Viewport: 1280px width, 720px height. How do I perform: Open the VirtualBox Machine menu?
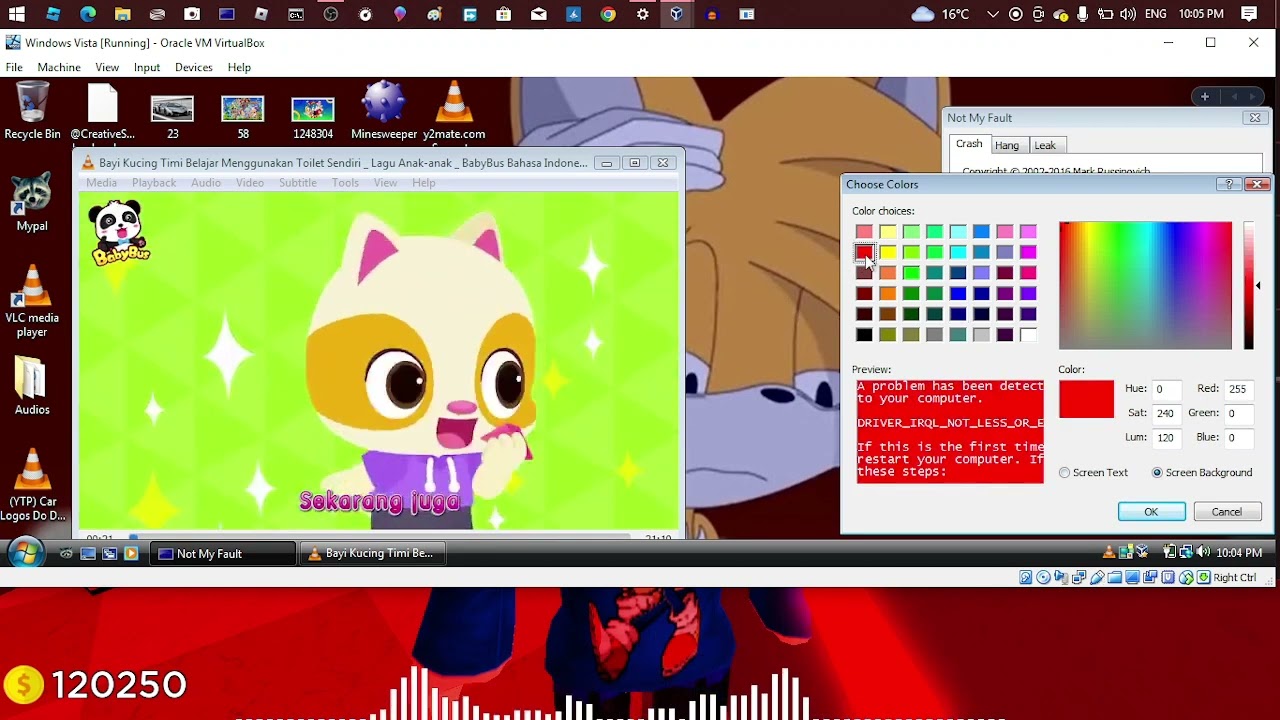[x=59, y=67]
